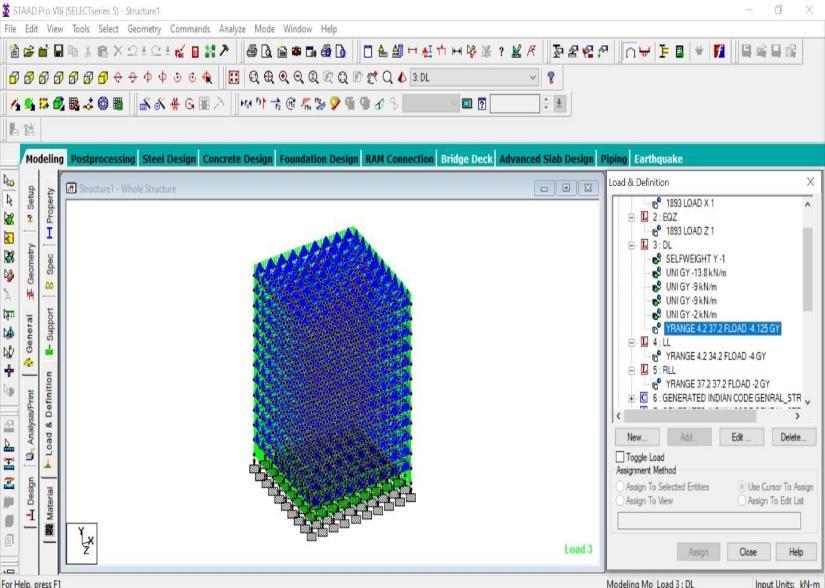This screenshot has height=588, width=825.
Task: Click the load info pin icon beside the load dropdown
Action: click(551, 78)
